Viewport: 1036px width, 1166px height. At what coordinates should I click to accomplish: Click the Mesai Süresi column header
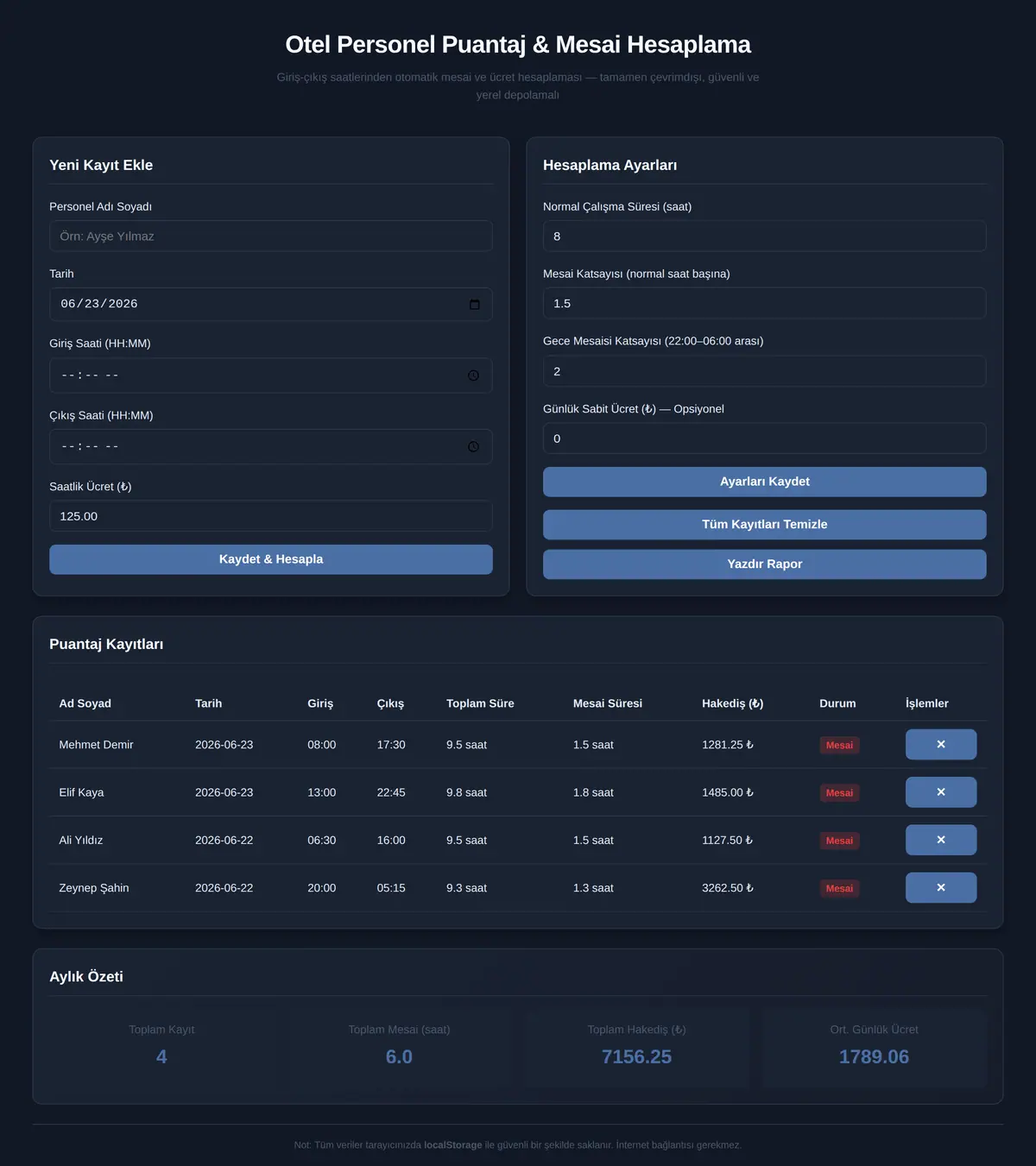tap(608, 703)
